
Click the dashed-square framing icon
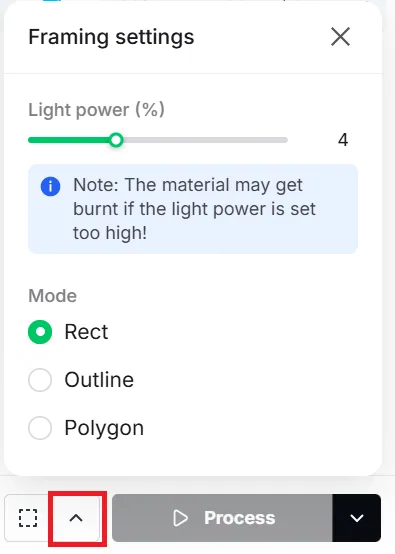(28, 518)
